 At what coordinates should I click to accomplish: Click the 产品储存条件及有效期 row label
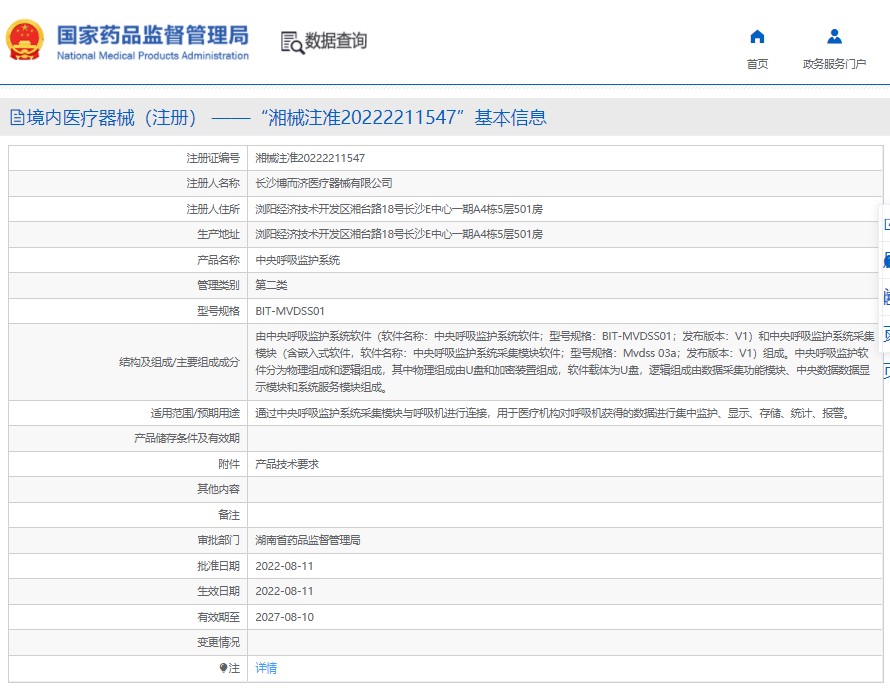pyautogui.click(x=187, y=438)
